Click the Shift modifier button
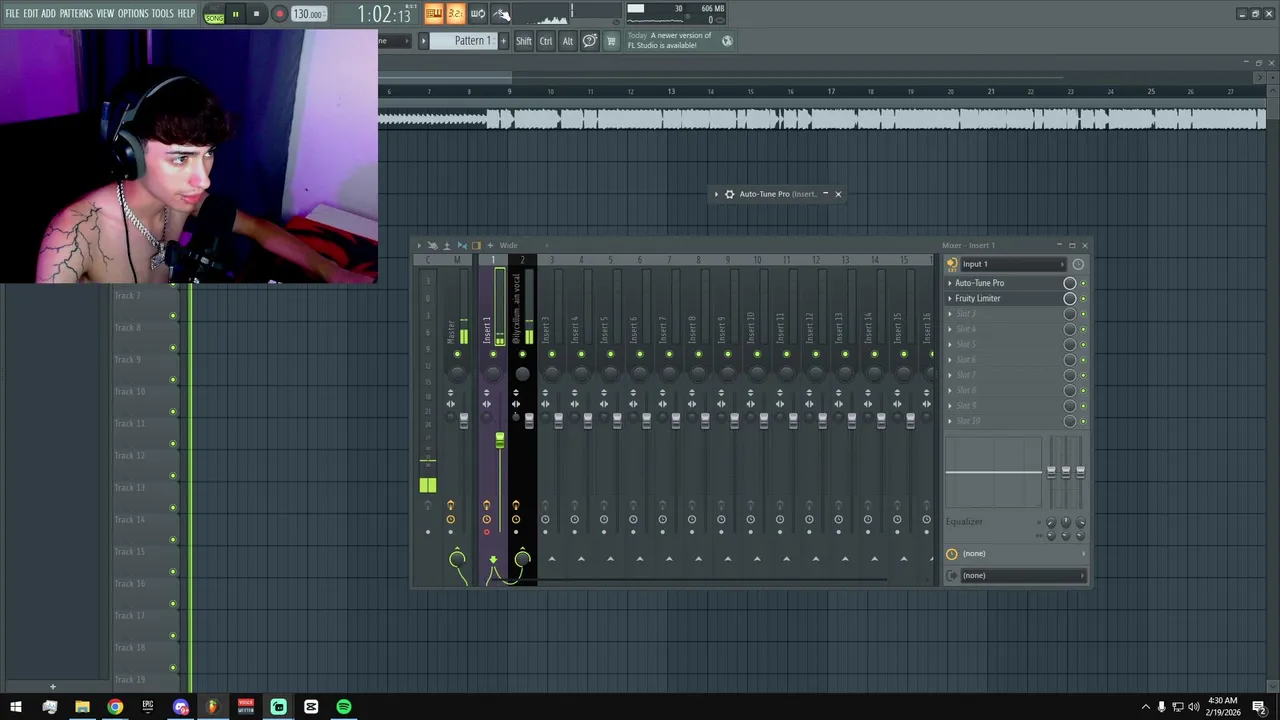Screen dimensions: 1280x720 click(524, 41)
